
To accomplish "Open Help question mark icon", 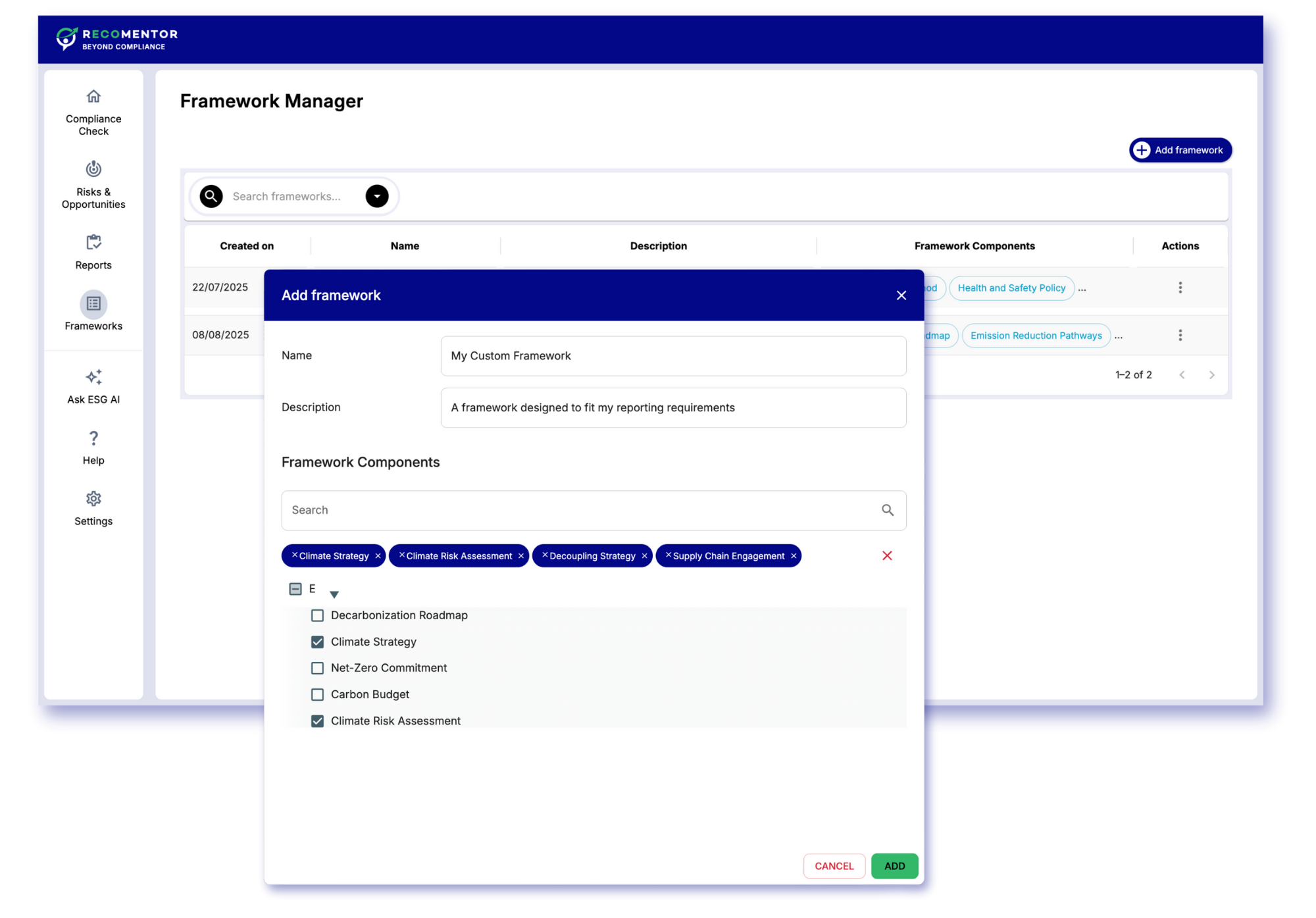I will [93, 438].
